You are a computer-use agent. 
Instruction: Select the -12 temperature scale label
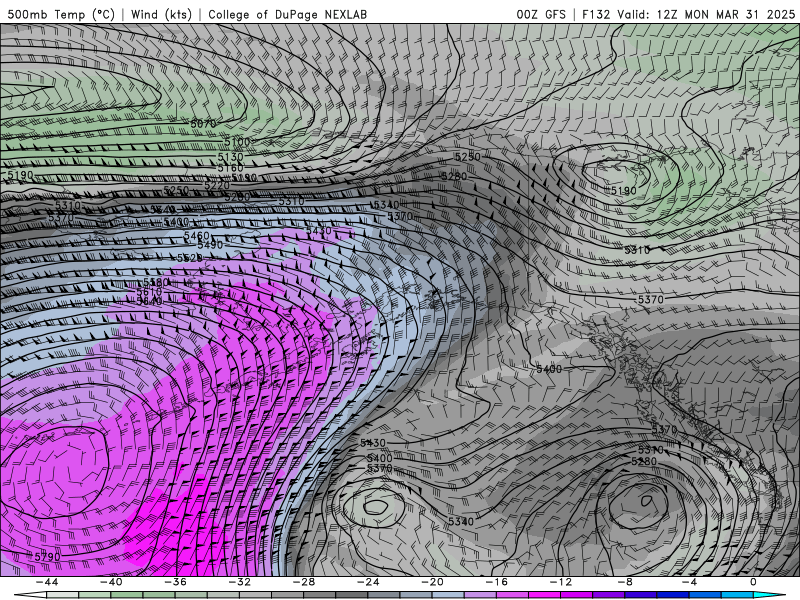pos(561,582)
